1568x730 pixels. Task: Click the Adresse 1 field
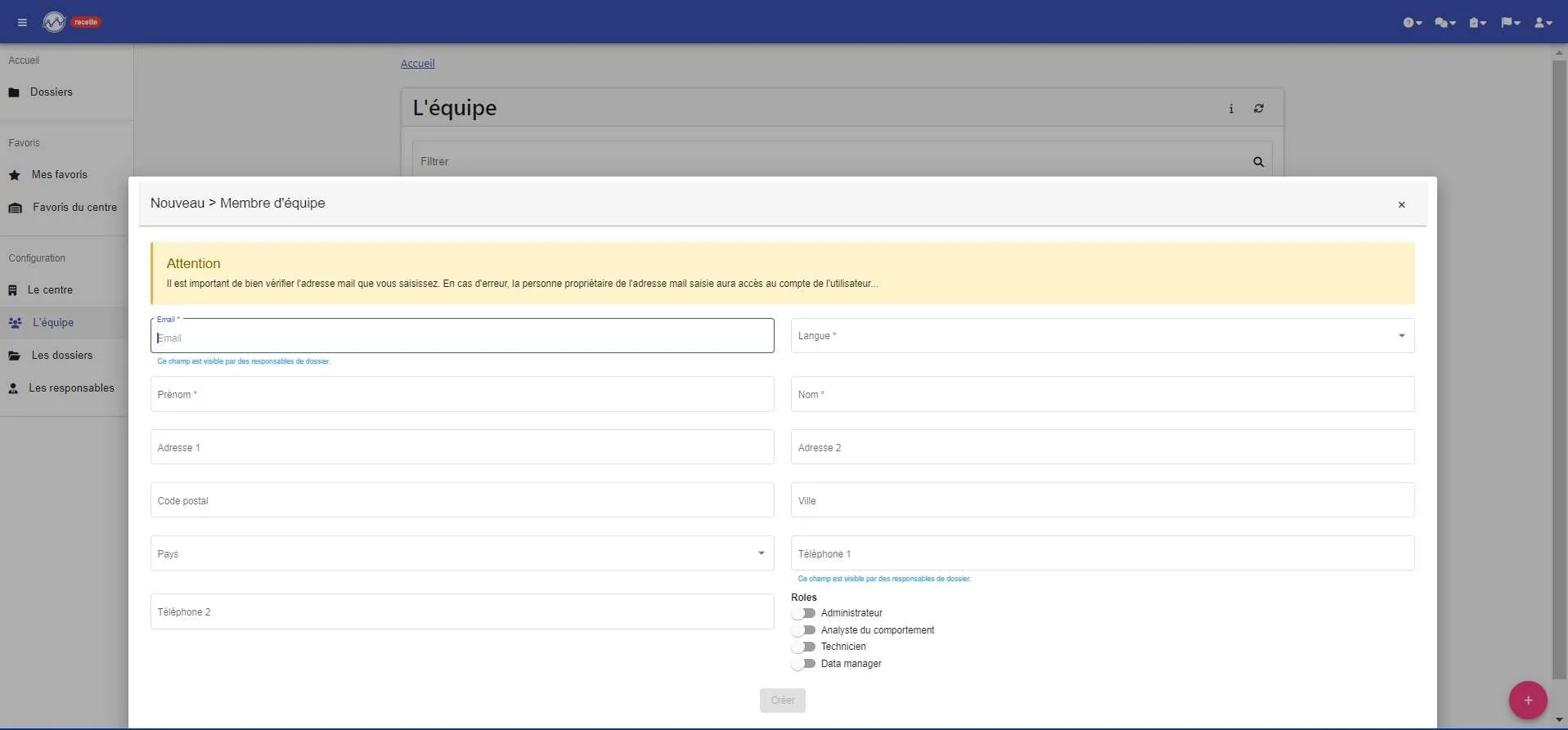pyautogui.click(x=462, y=447)
